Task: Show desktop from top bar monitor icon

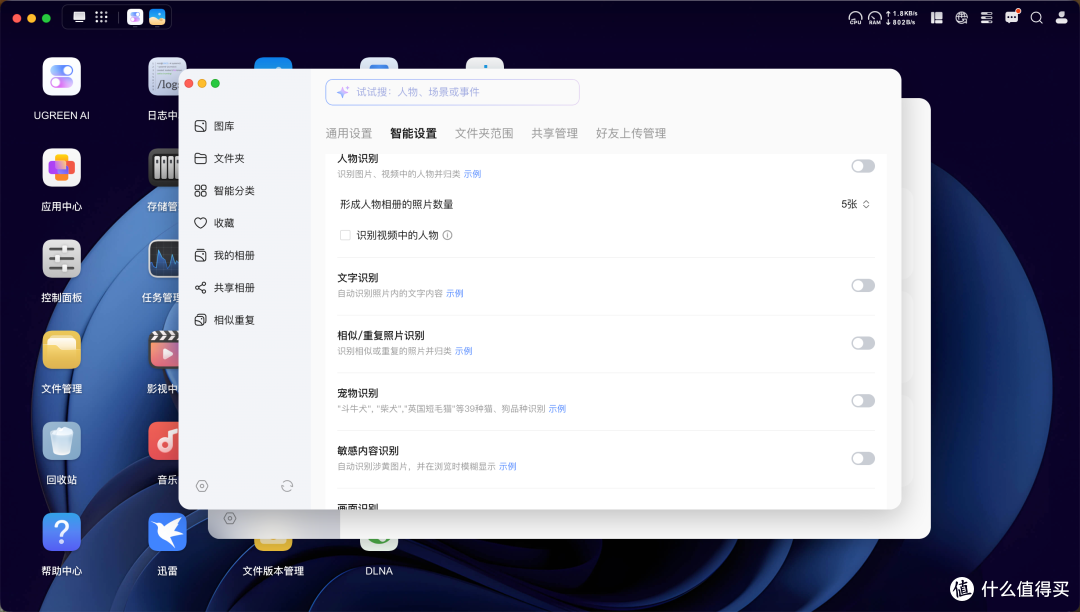Action: 80,17
